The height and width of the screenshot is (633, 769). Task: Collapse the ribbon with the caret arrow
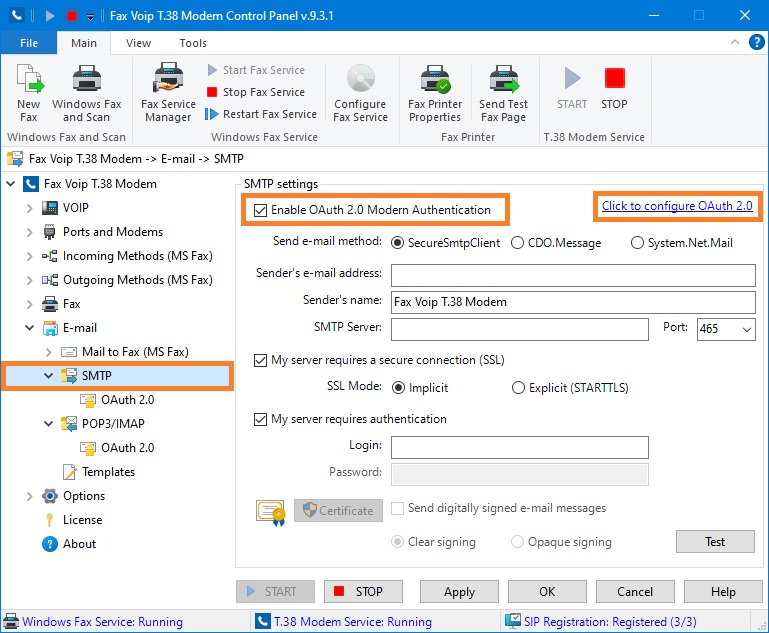coord(735,42)
